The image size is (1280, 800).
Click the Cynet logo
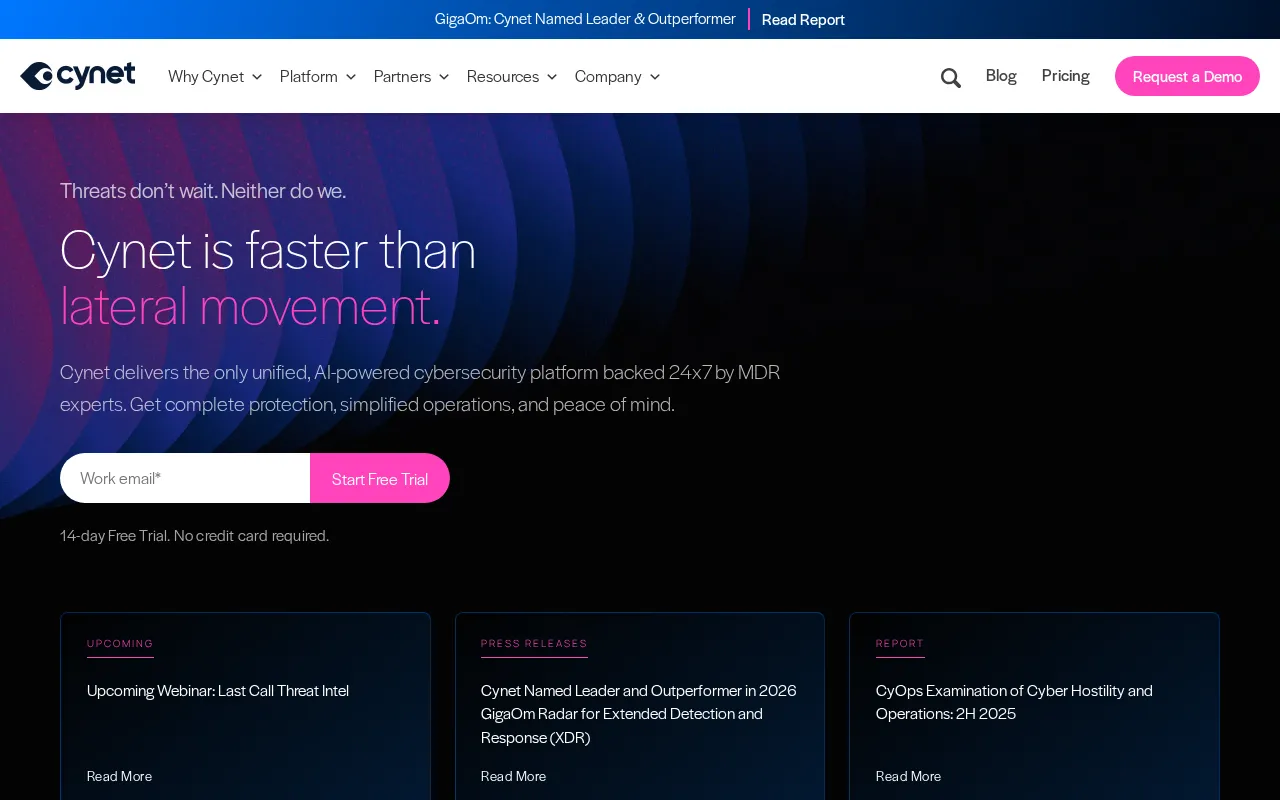(78, 76)
